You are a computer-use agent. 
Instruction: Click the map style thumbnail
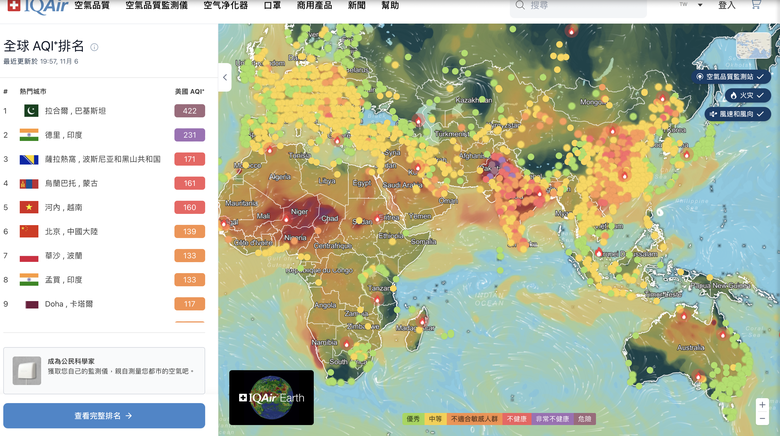click(753, 46)
